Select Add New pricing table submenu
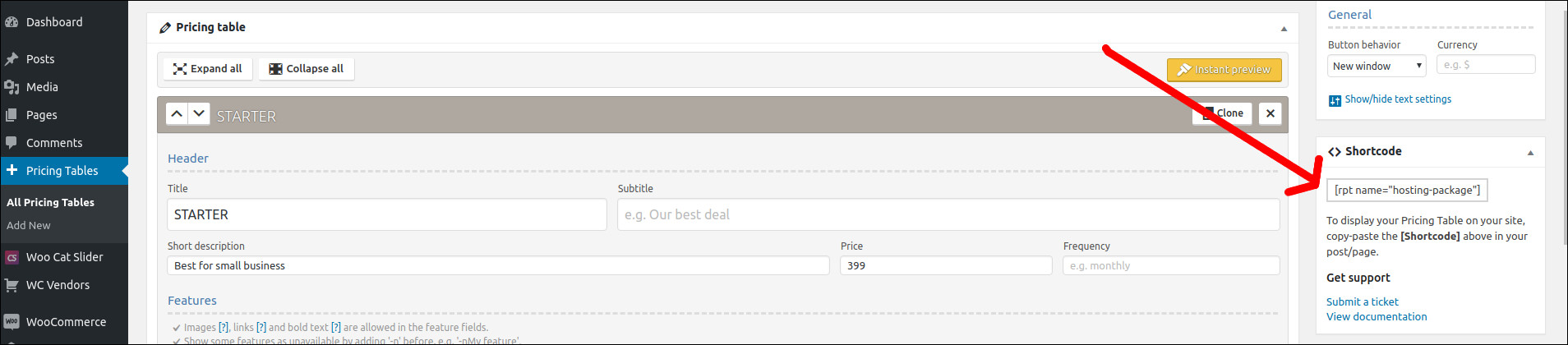This screenshot has height=345, width=1568. point(29,225)
